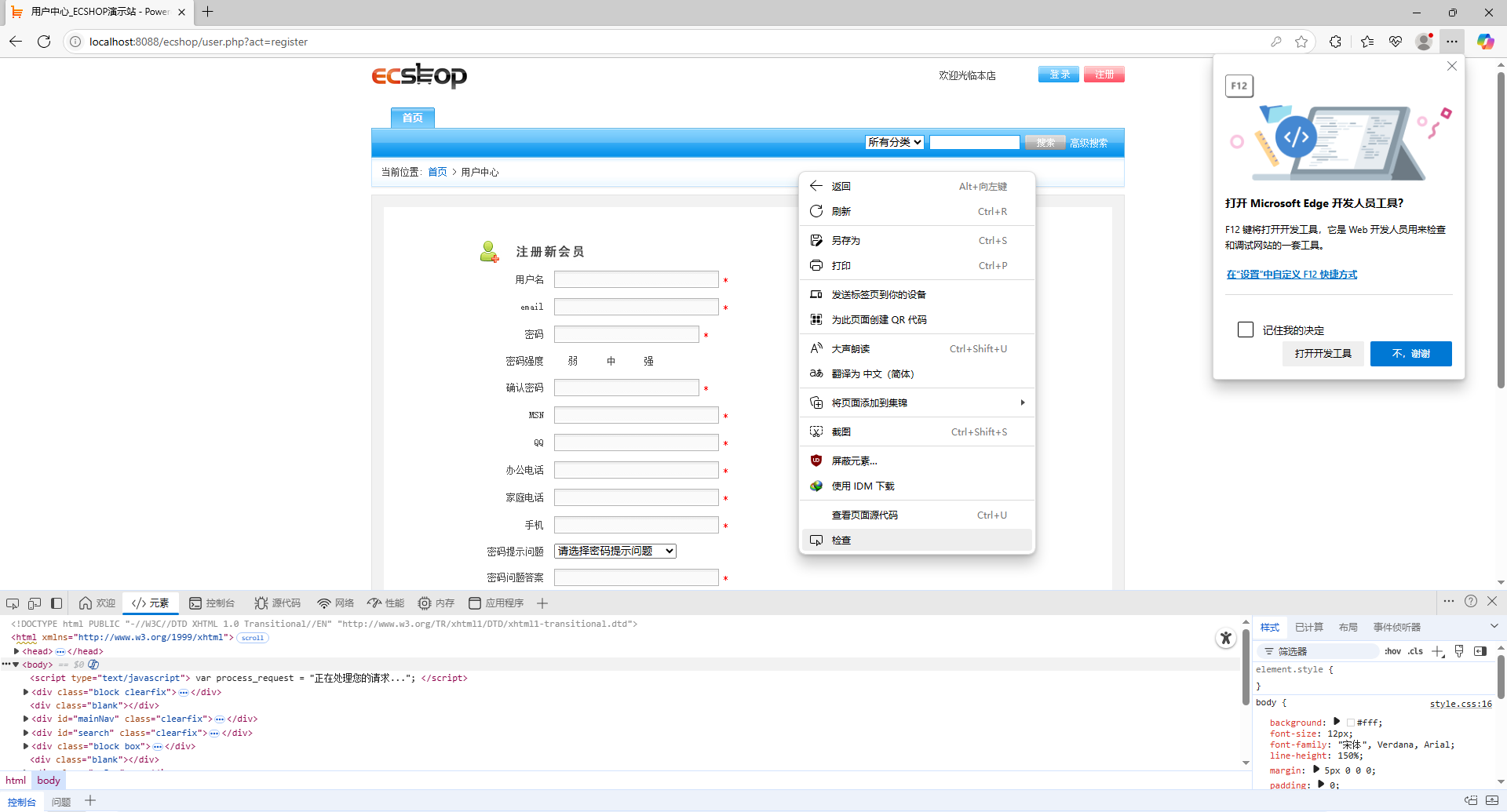Click the email input field

637,307
